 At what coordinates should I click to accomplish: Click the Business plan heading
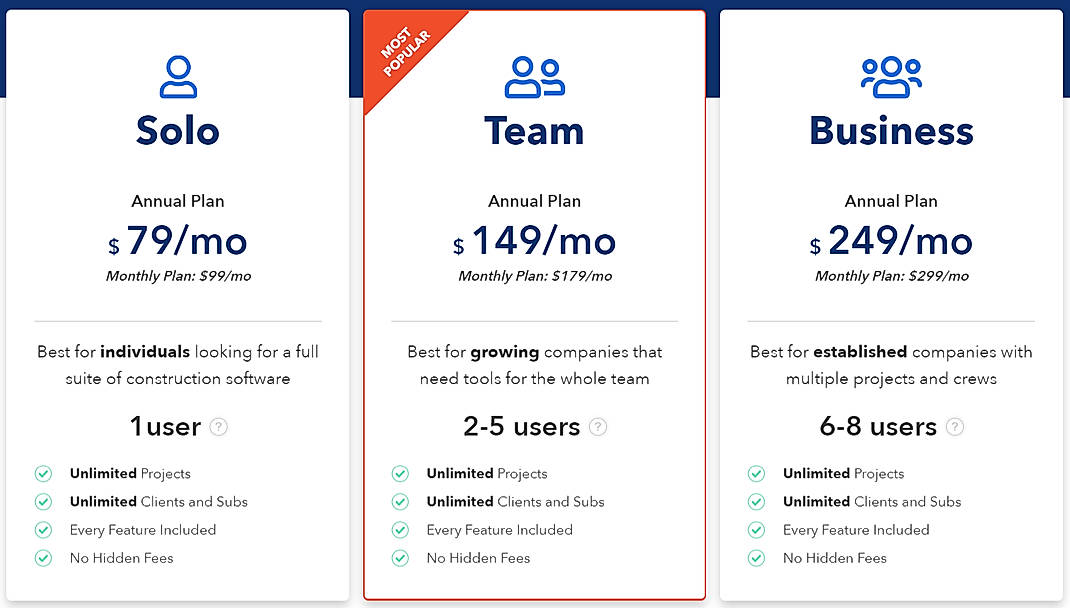pos(891,131)
